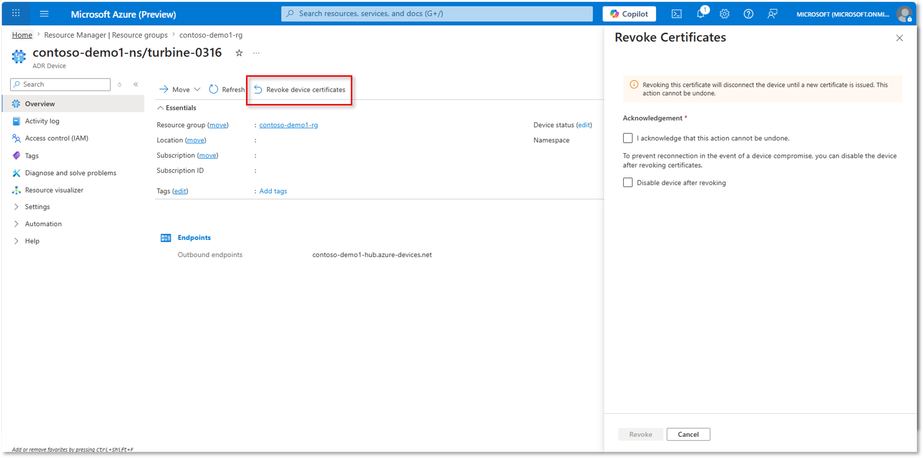
Task: Open the notifications bell
Action: tap(702, 13)
